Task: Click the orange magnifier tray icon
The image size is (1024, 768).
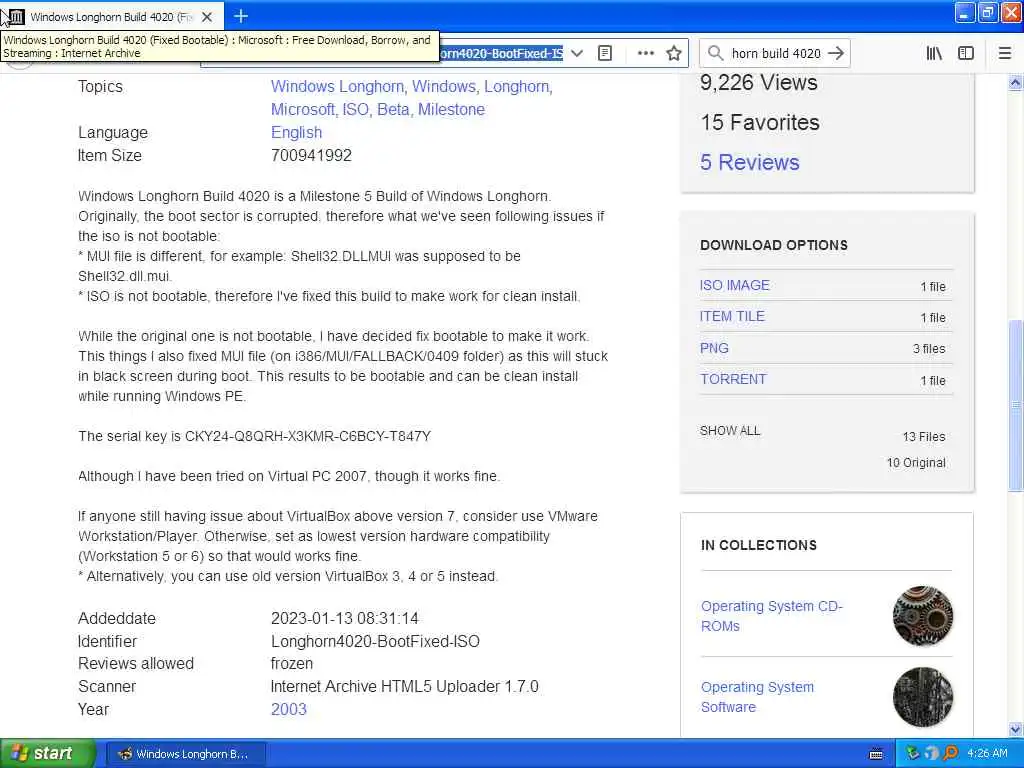Action: (950, 754)
